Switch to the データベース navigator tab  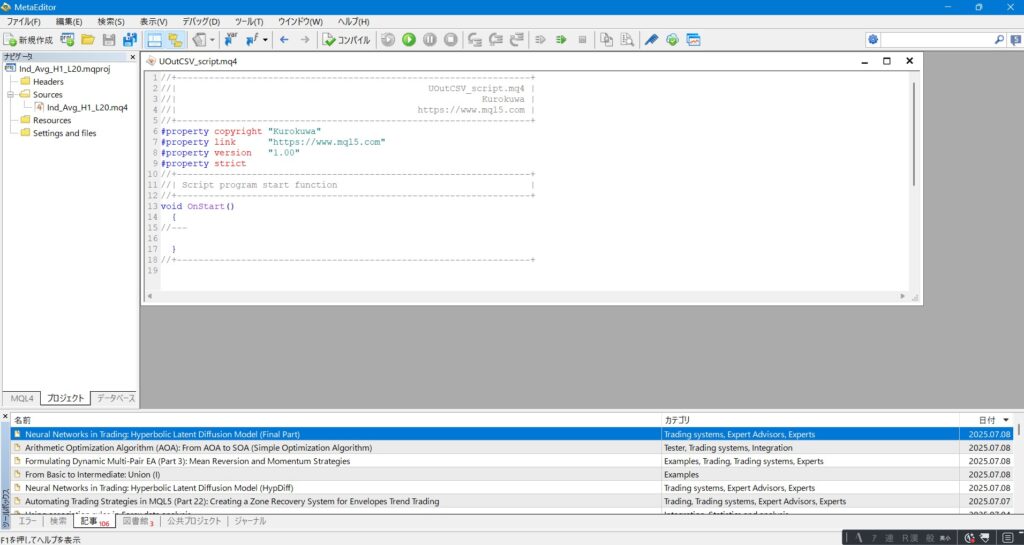tap(116, 398)
